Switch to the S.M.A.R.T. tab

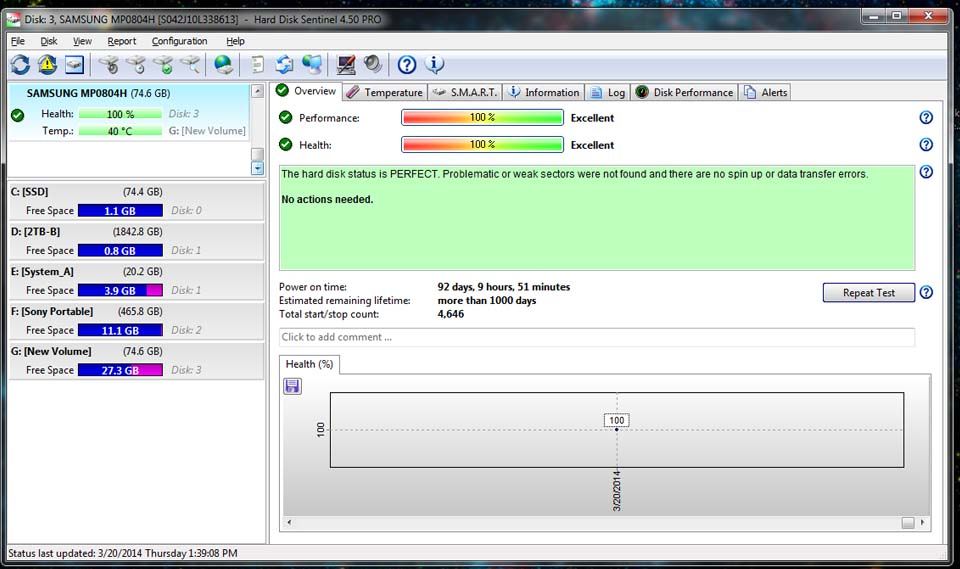coord(465,92)
